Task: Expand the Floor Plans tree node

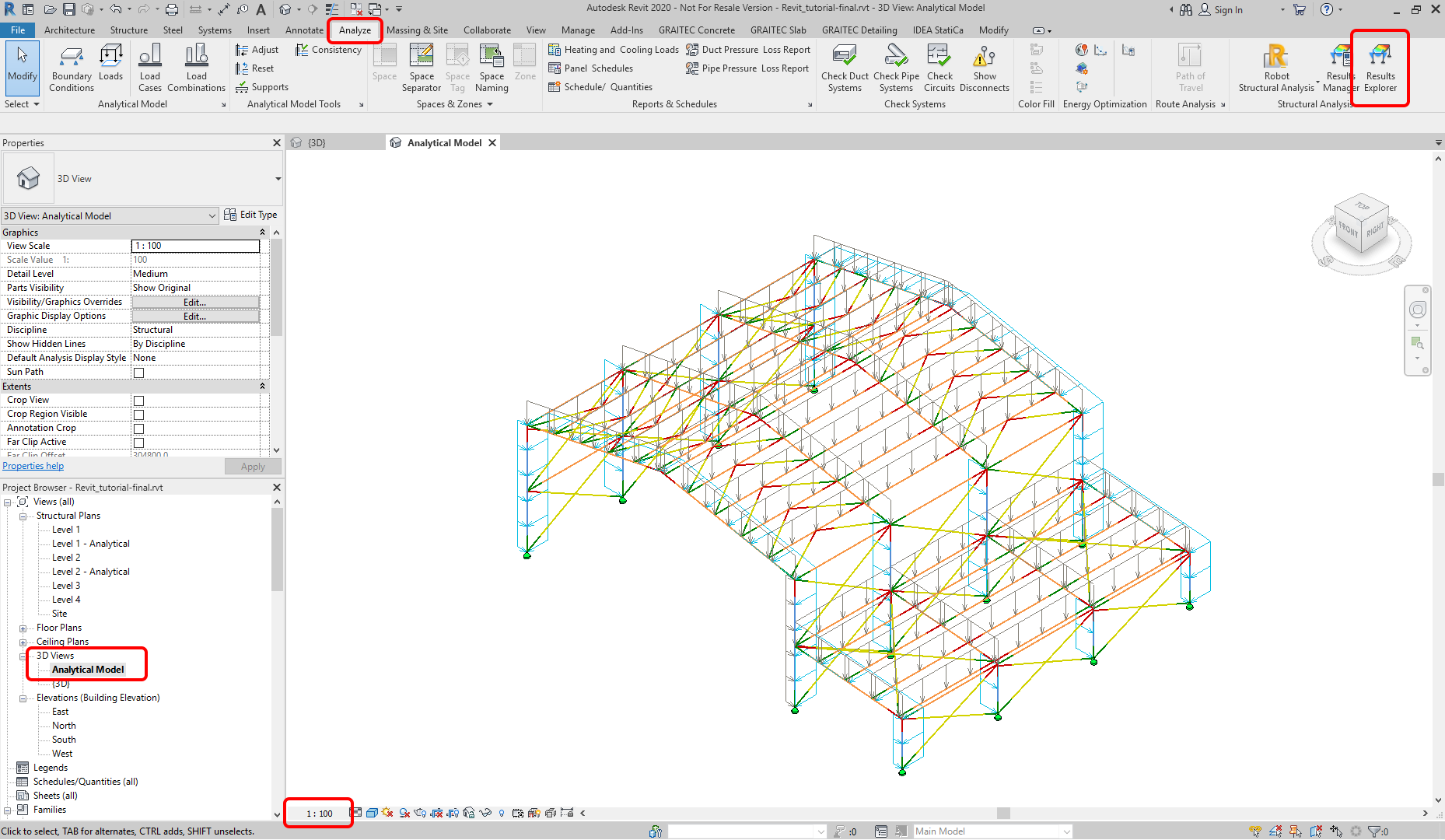Action: (x=23, y=628)
